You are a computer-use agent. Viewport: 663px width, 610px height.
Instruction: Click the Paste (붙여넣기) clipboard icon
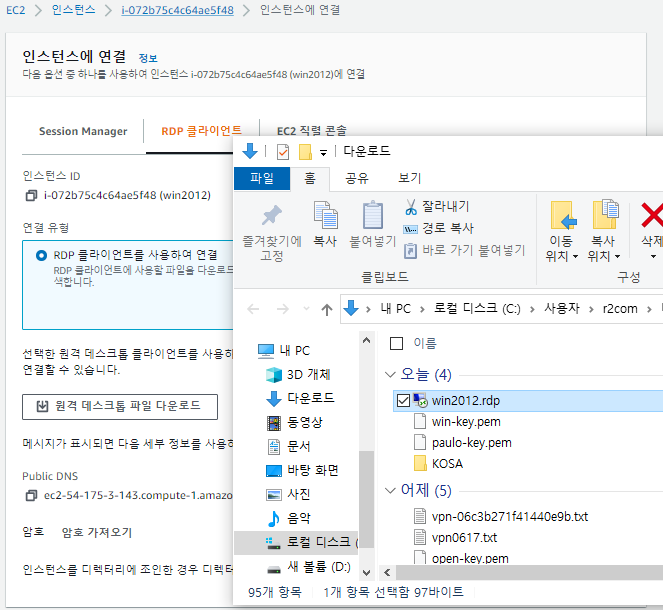point(373,215)
